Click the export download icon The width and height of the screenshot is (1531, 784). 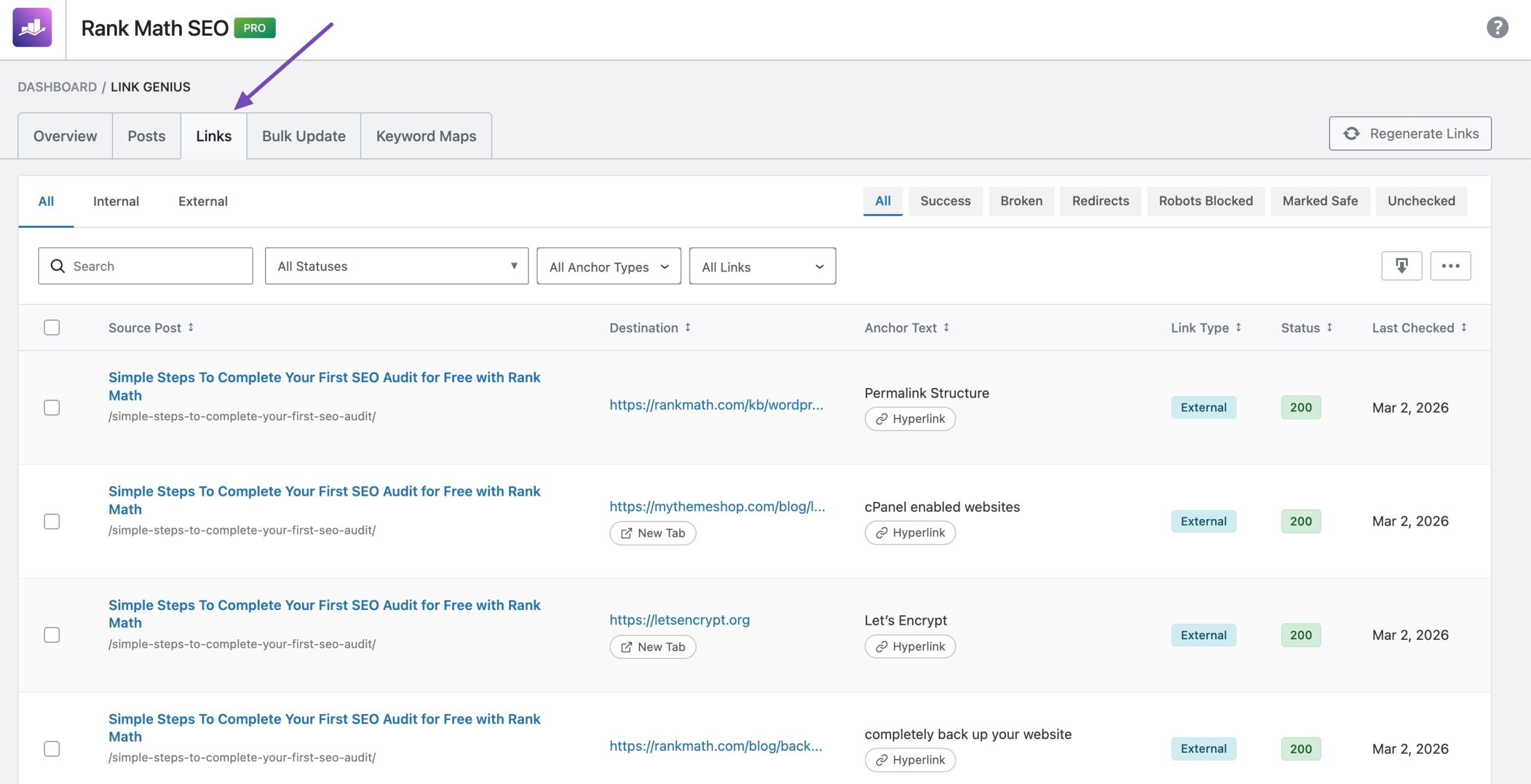[1401, 266]
